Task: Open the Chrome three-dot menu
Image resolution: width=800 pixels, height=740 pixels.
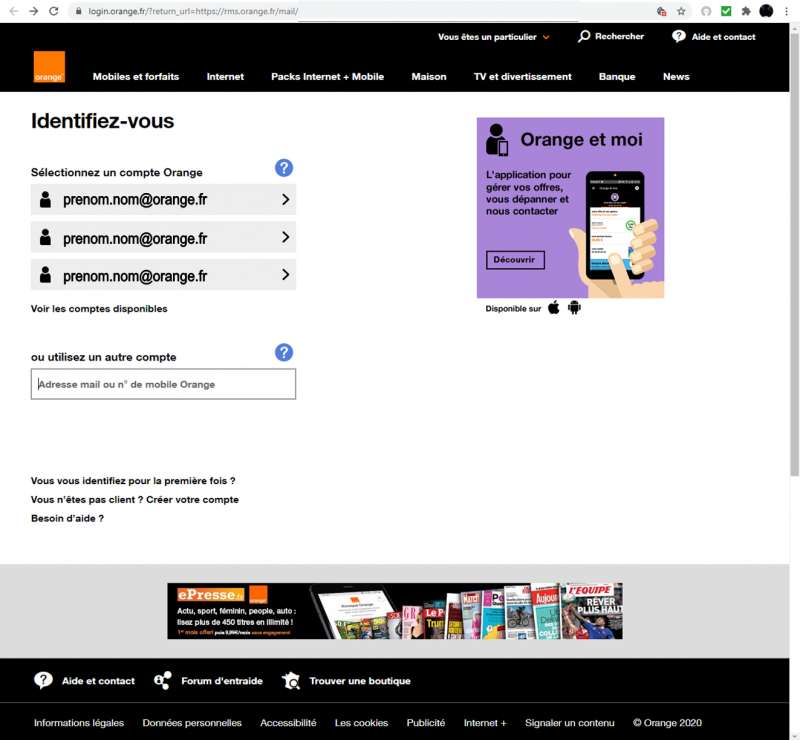Action: tap(787, 11)
